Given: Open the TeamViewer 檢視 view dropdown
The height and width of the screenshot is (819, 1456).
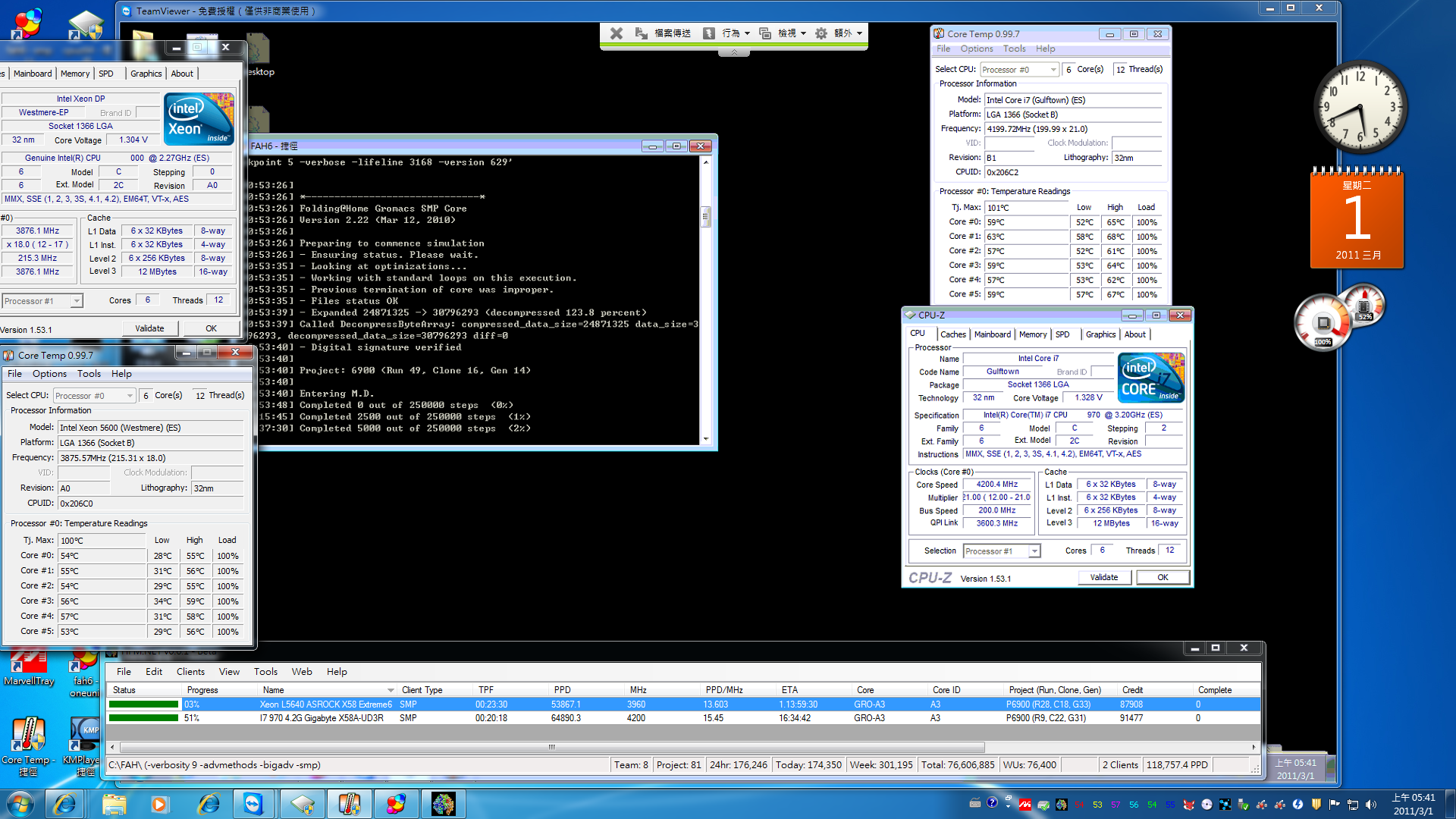Looking at the screenshot, I should pos(782,33).
